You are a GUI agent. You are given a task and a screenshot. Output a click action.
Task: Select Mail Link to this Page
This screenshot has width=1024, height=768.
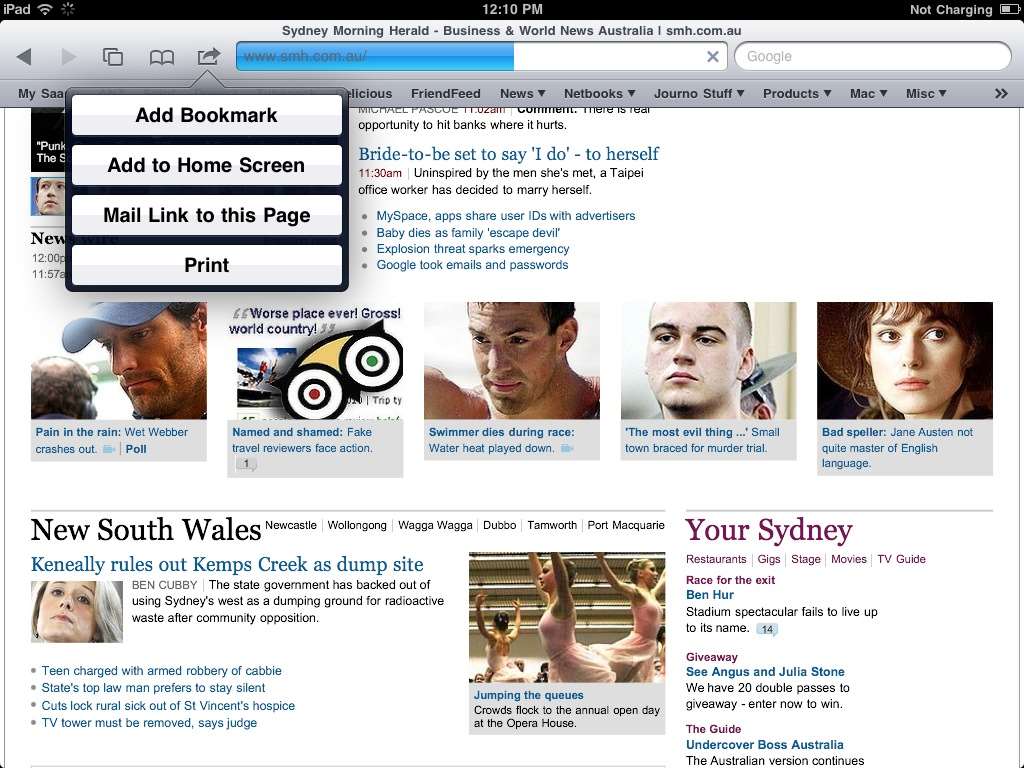tap(206, 215)
